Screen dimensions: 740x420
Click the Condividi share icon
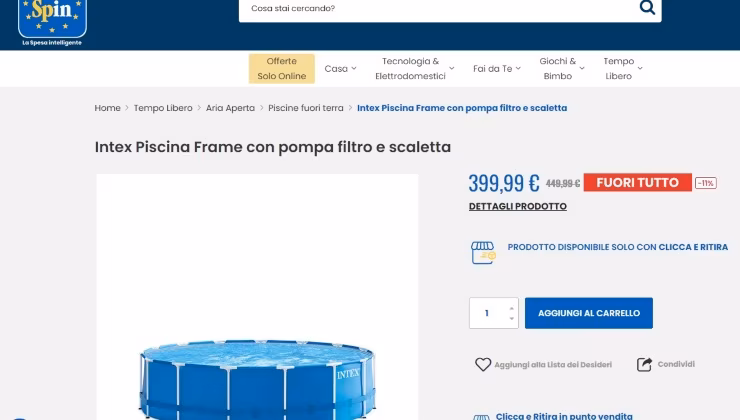(x=644, y=364)
